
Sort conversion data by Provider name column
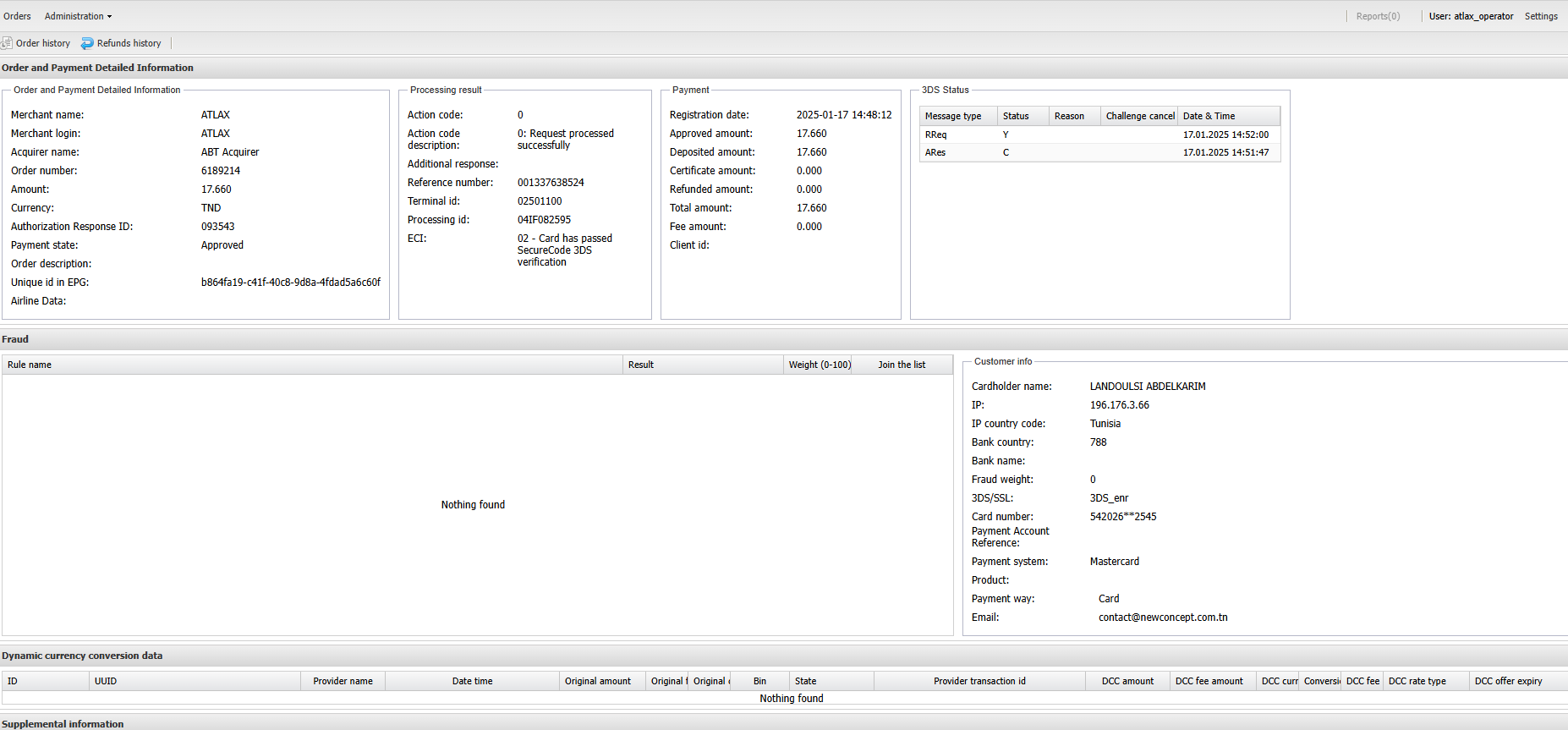343,681
